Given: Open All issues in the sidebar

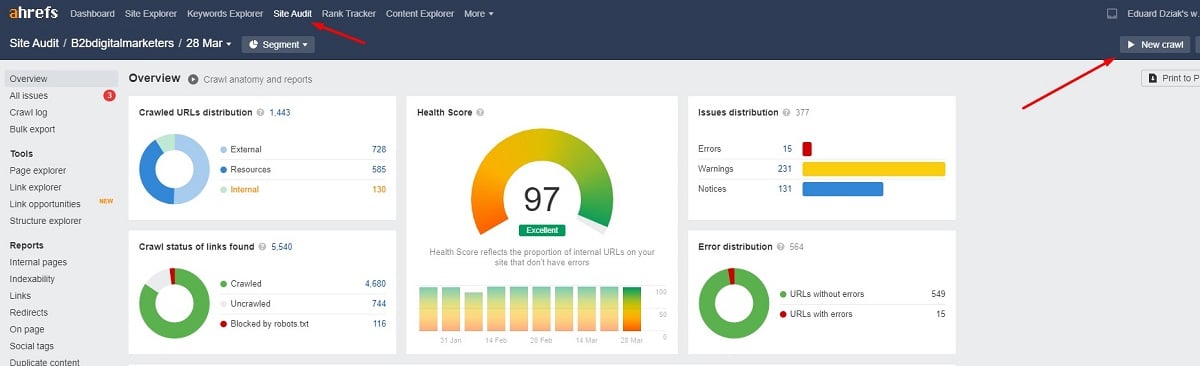Looking at the screenshot, I should pyautogui.click(x=29, y=96).
